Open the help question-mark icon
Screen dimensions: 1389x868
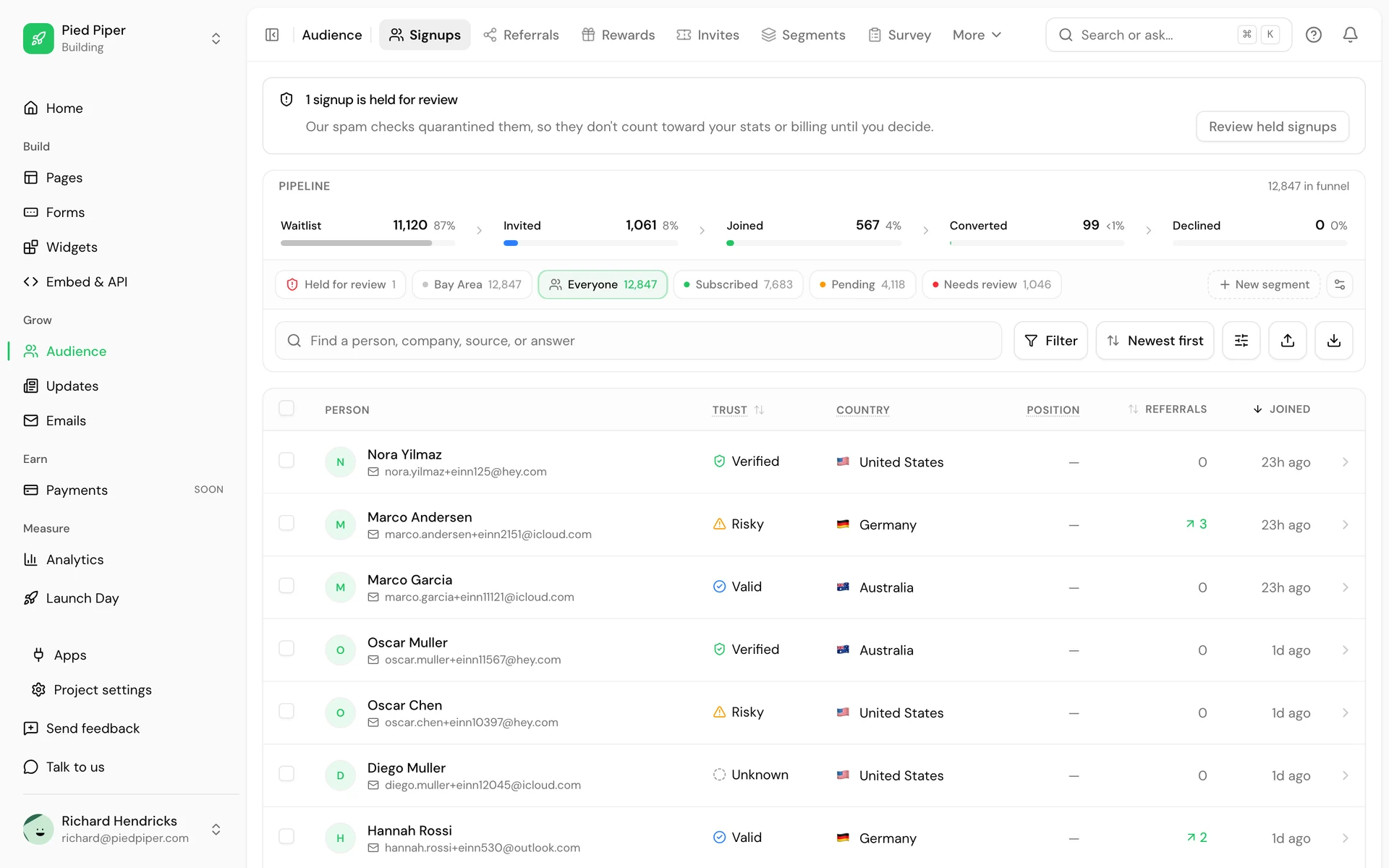tap(1314, 35)
